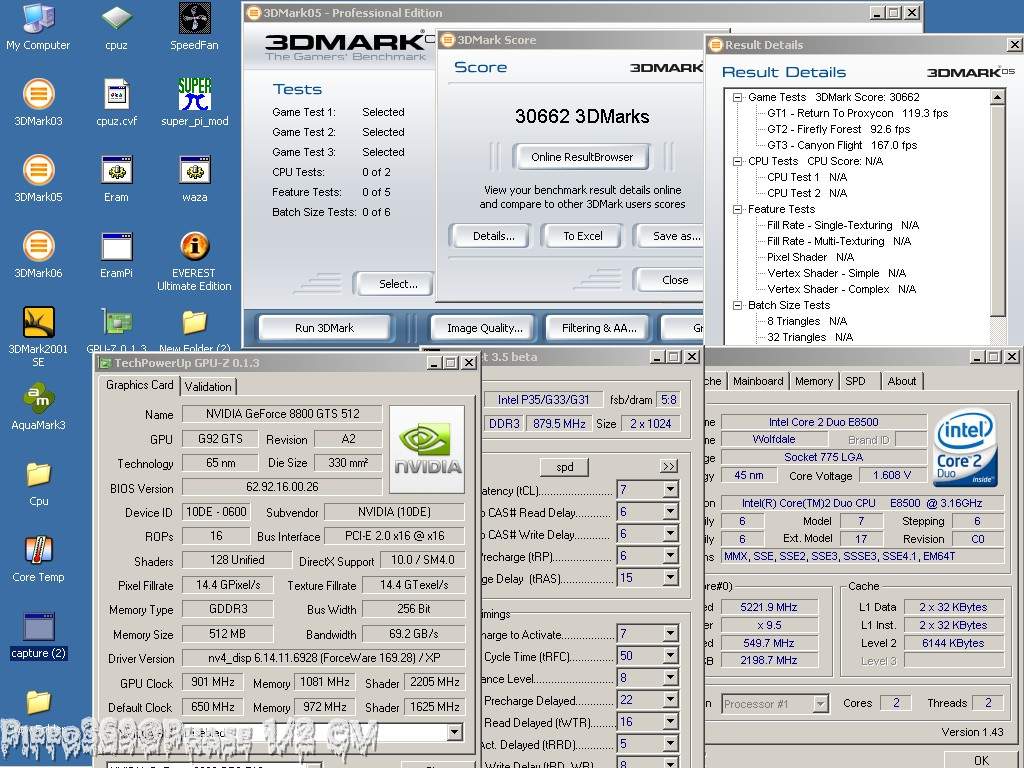This screenshot has height=768, width=1024.
Task: Click the BIOS Version field in GPU-Z
Action: (x=282, y=487)
